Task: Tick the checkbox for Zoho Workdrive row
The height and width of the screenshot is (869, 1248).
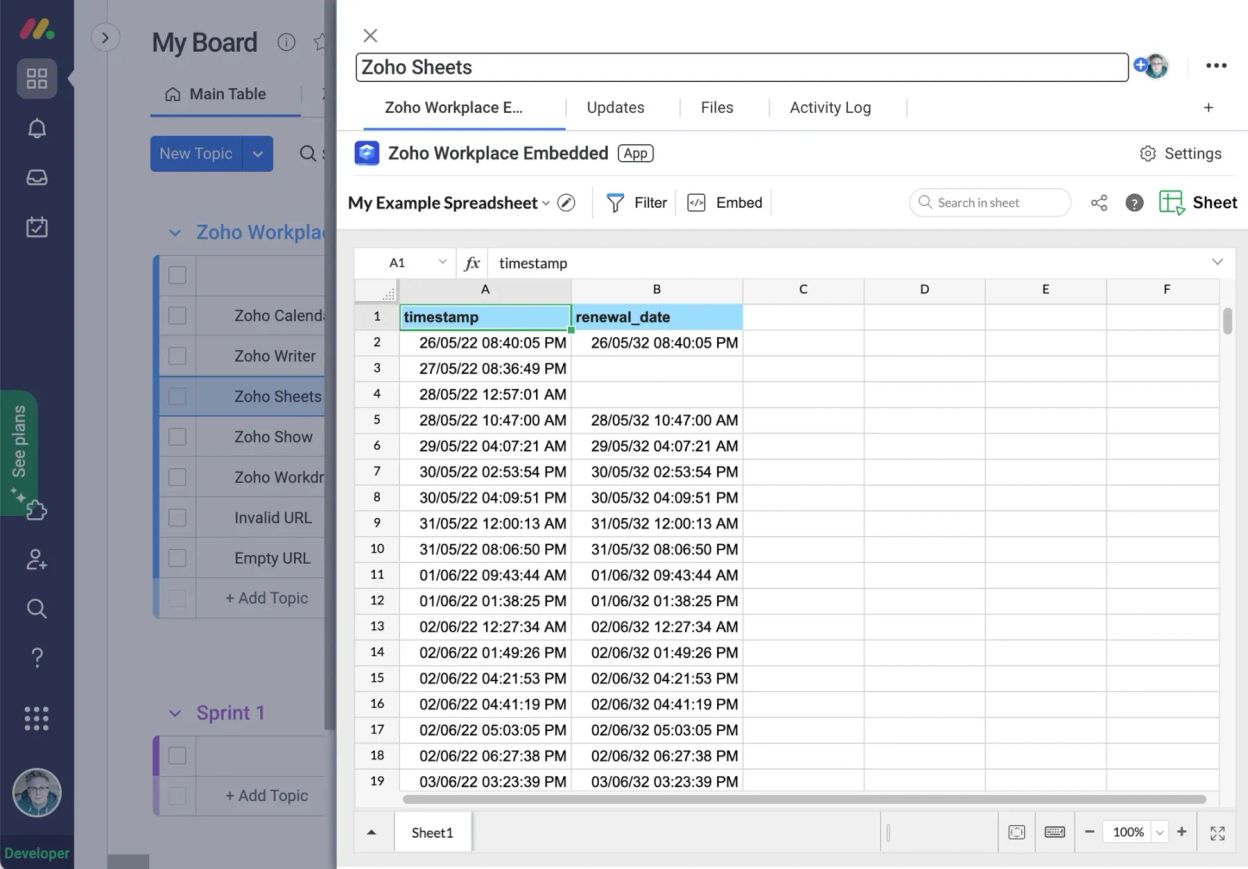Action: (x=177, y=477)
